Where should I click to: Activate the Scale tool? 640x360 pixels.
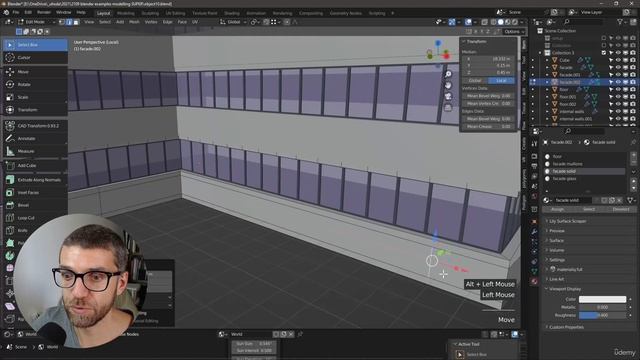(35, 97)
